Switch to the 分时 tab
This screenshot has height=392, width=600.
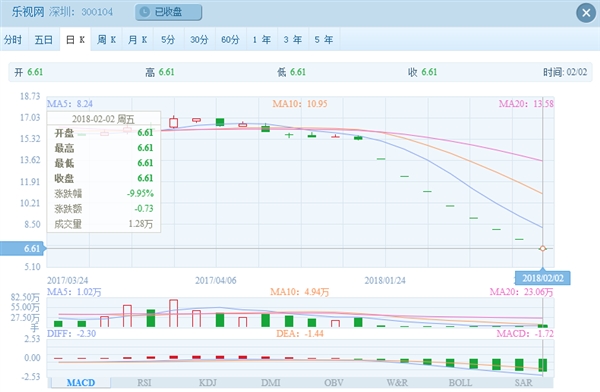pos(13,39)
